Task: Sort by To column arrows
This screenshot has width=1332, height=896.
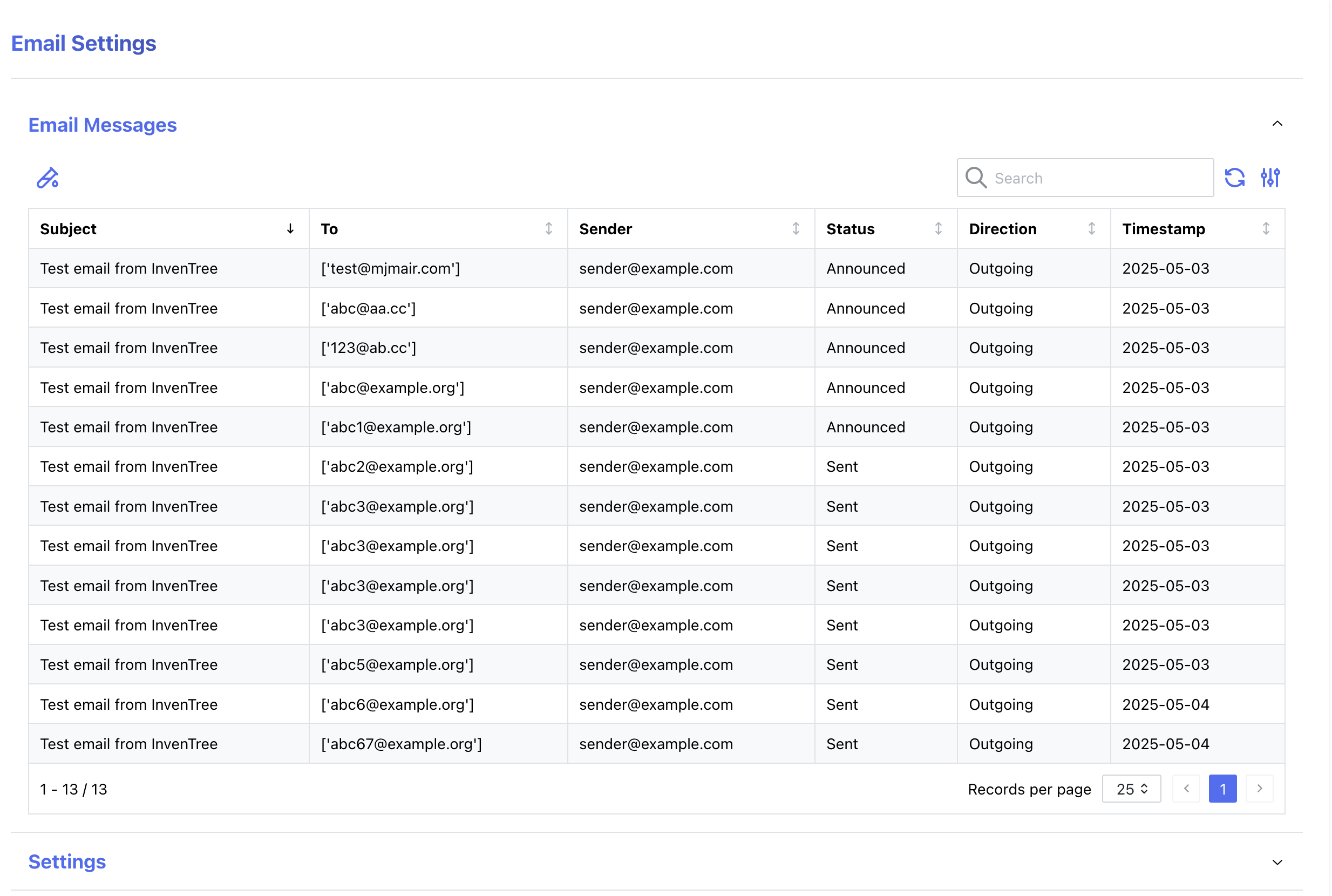Action: coord(548,228)
